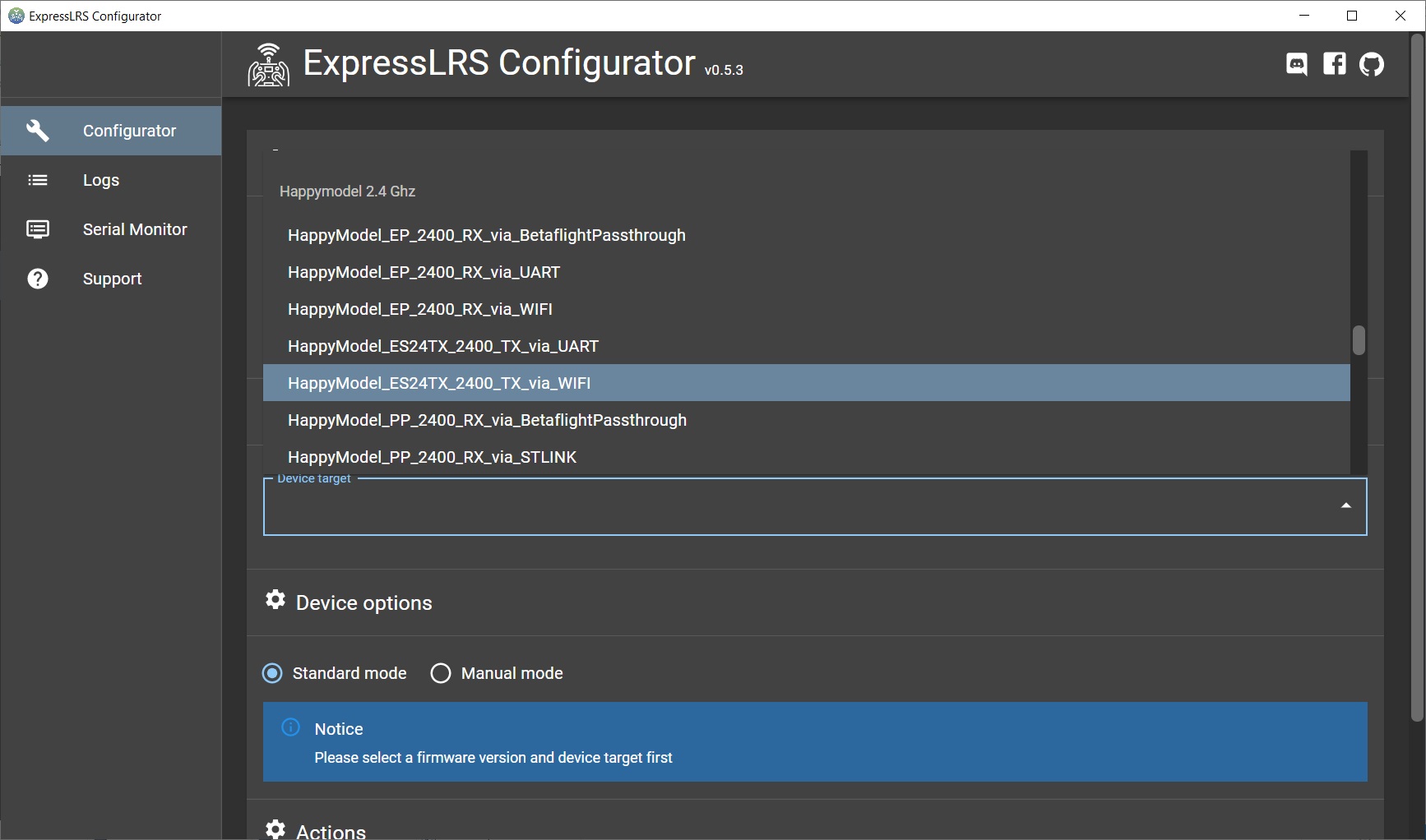Choose HappyModel_EP_2400_RX_via_BetaflightPassthrough target
The width and height of the screenshot is (1426, 840).
807,235
